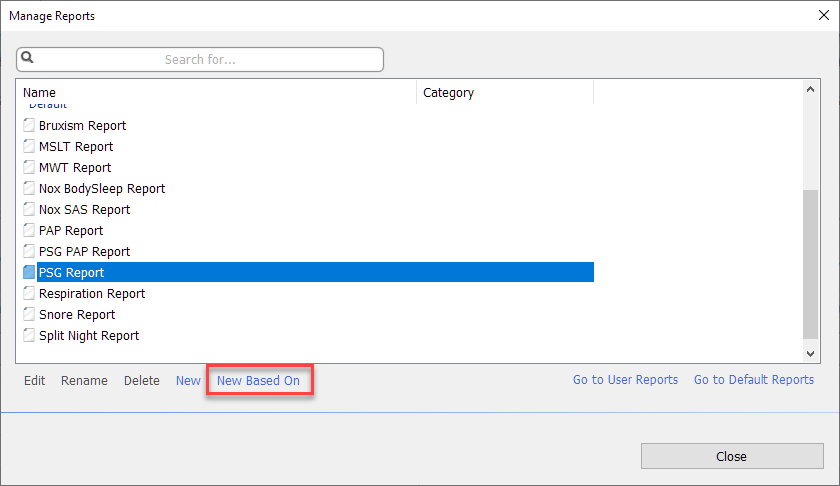840x486 pixels.
Task: Click the scroll down arrow
Action: (x=811, y=354)
